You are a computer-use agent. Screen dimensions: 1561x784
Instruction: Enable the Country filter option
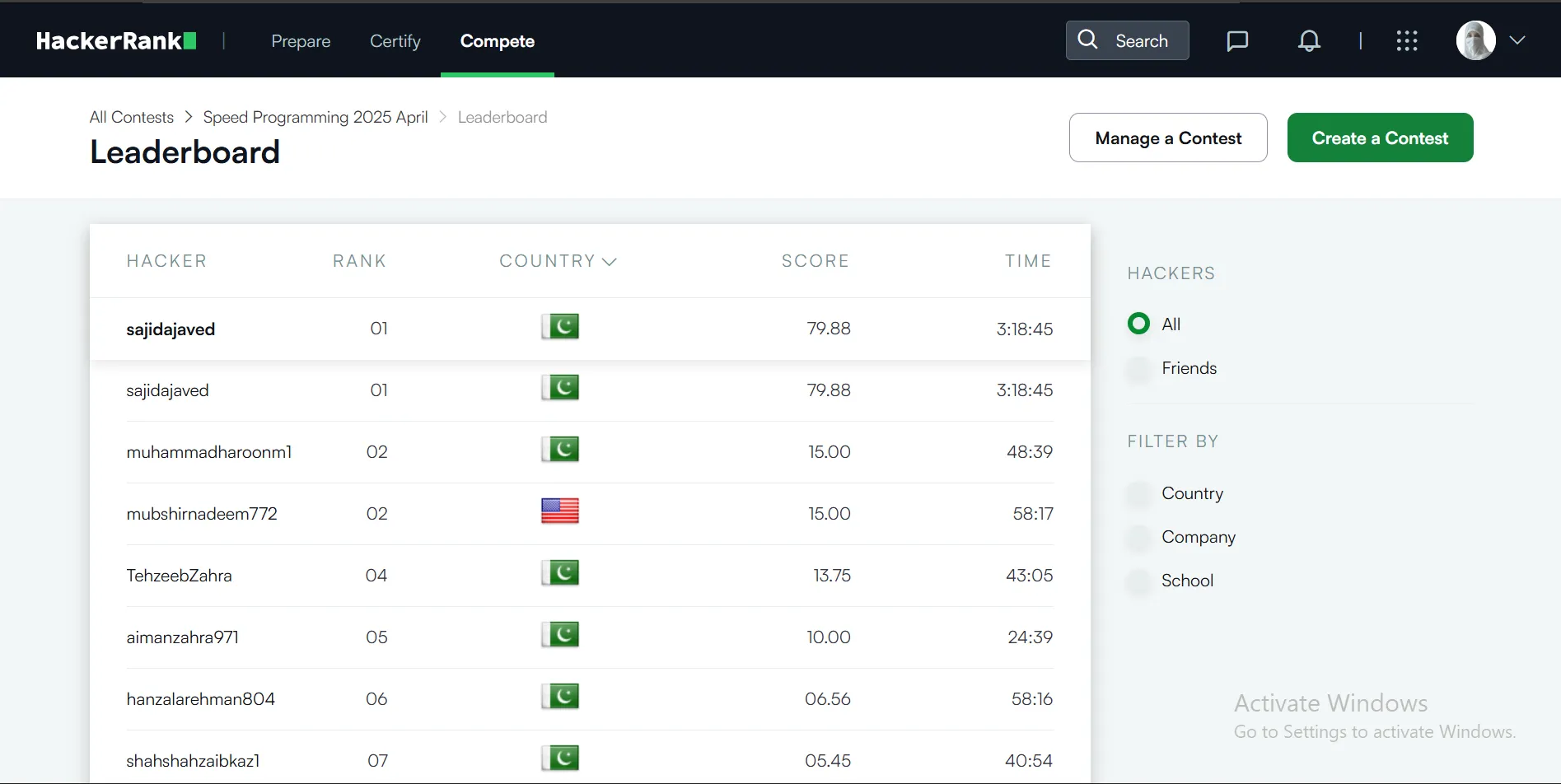point(1138,493)
